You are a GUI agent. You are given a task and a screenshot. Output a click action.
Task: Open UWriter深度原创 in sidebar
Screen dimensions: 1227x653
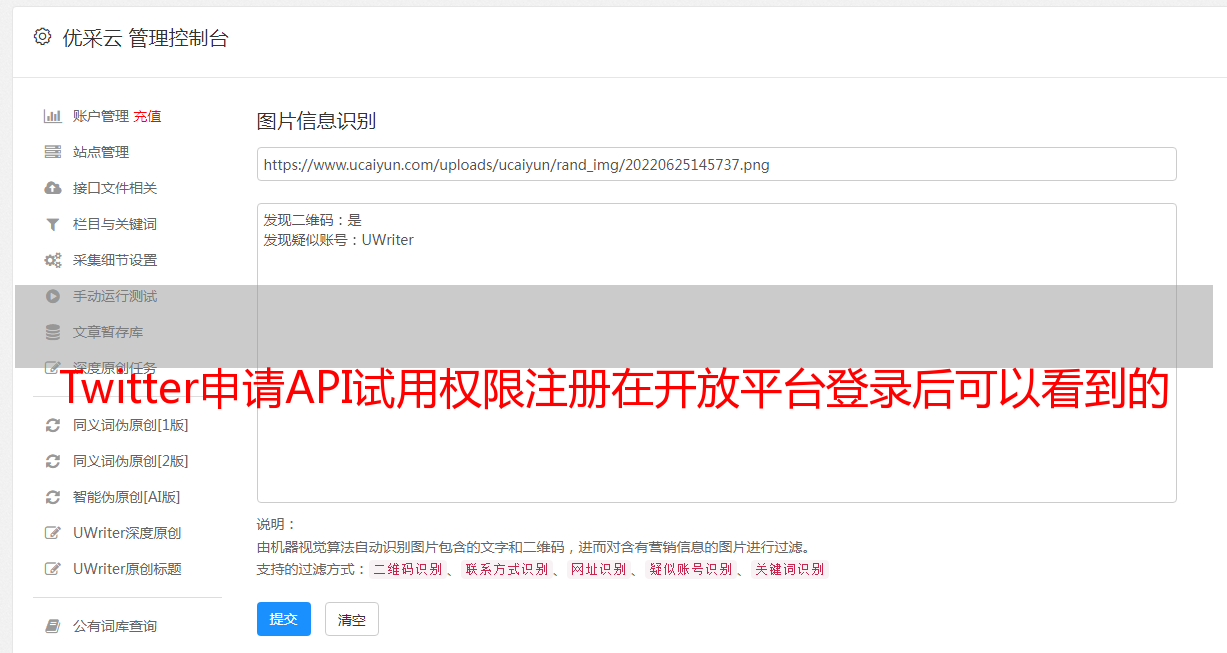tap(127, 533)
